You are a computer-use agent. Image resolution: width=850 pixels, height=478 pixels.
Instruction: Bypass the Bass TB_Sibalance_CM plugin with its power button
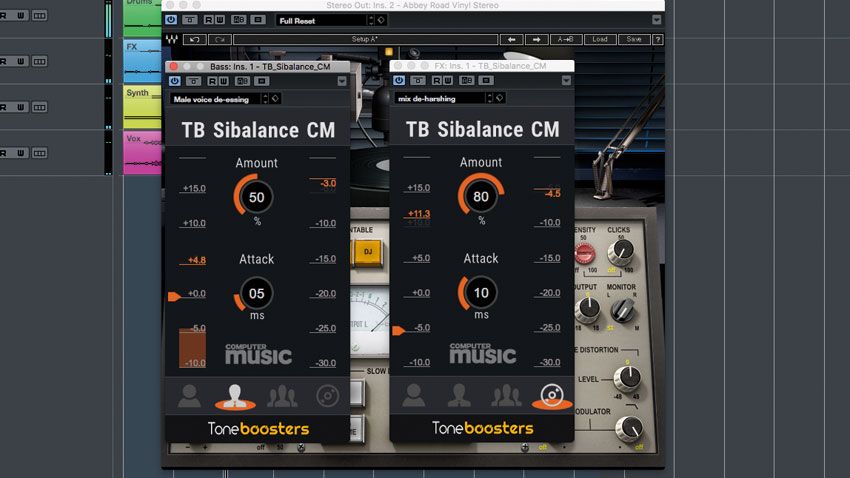[175, 81]
